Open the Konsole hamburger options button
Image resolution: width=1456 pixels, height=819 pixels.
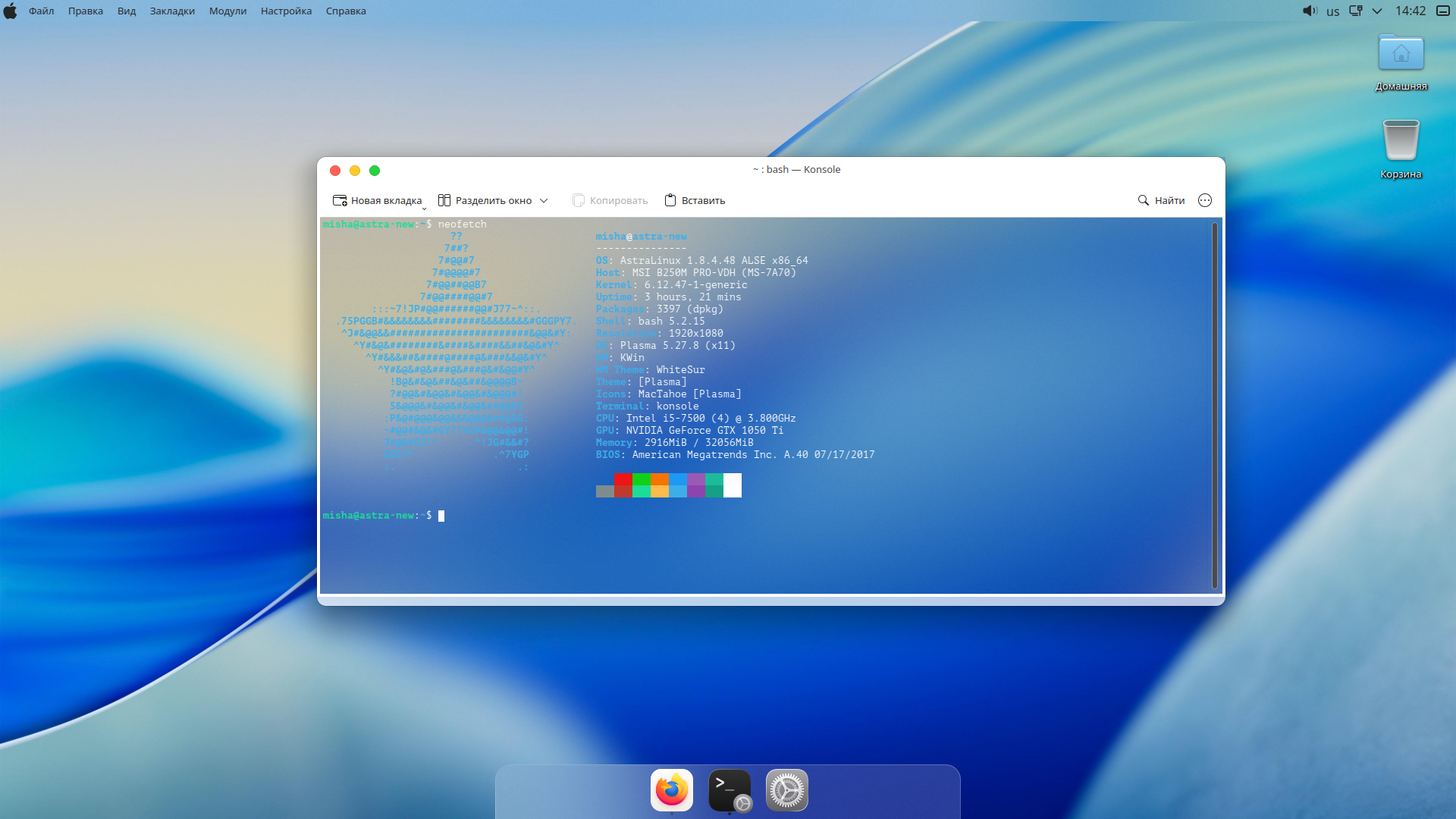point(1205,200)
